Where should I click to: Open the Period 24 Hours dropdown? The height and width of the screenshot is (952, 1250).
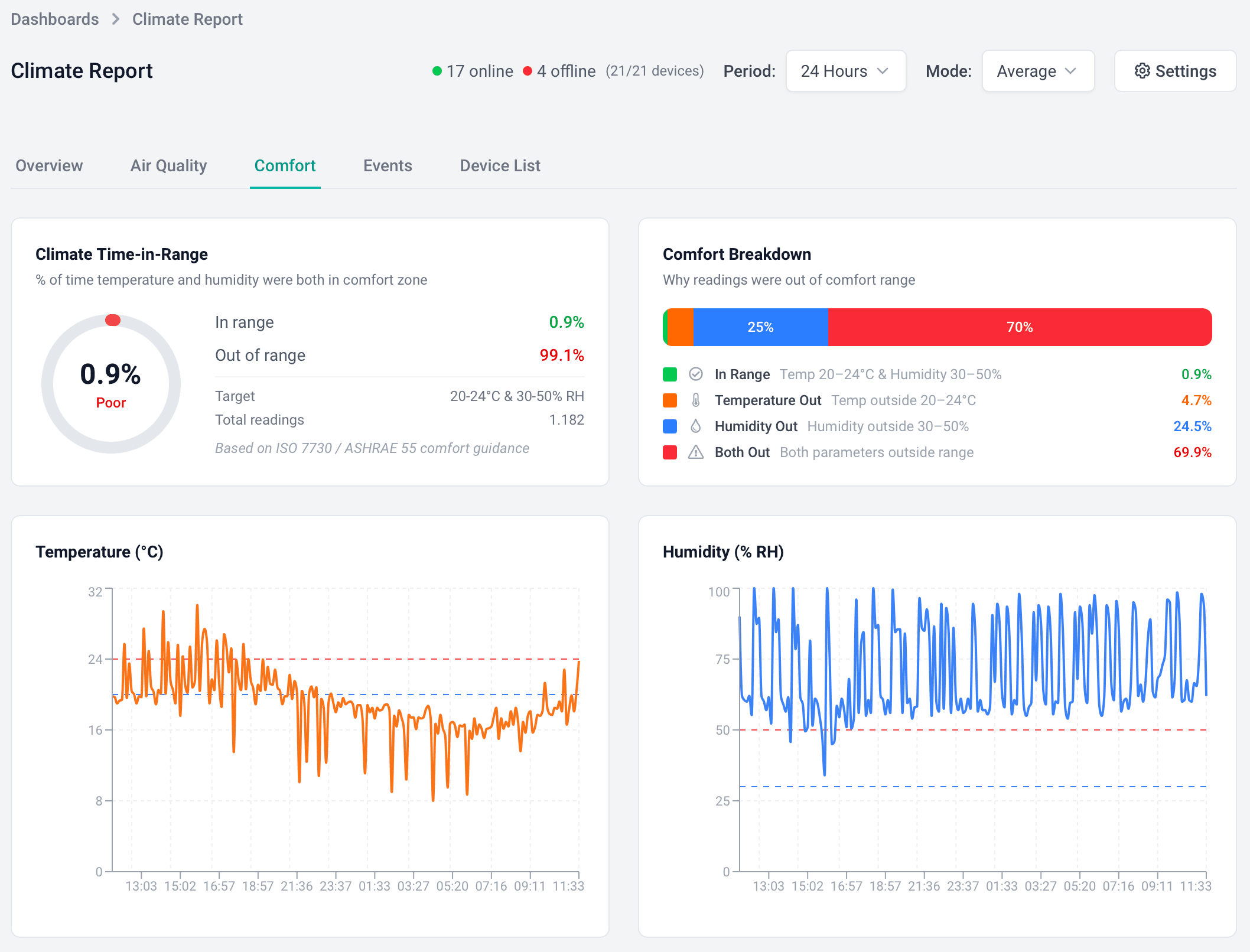pyautogui.click(x=846, y=71)
